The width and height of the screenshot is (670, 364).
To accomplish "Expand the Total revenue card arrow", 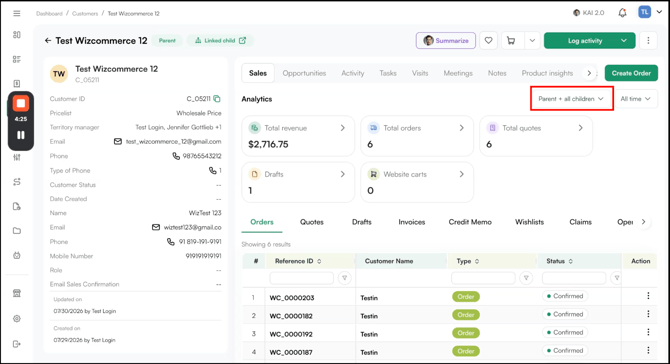I will click(x=343, y=128).
